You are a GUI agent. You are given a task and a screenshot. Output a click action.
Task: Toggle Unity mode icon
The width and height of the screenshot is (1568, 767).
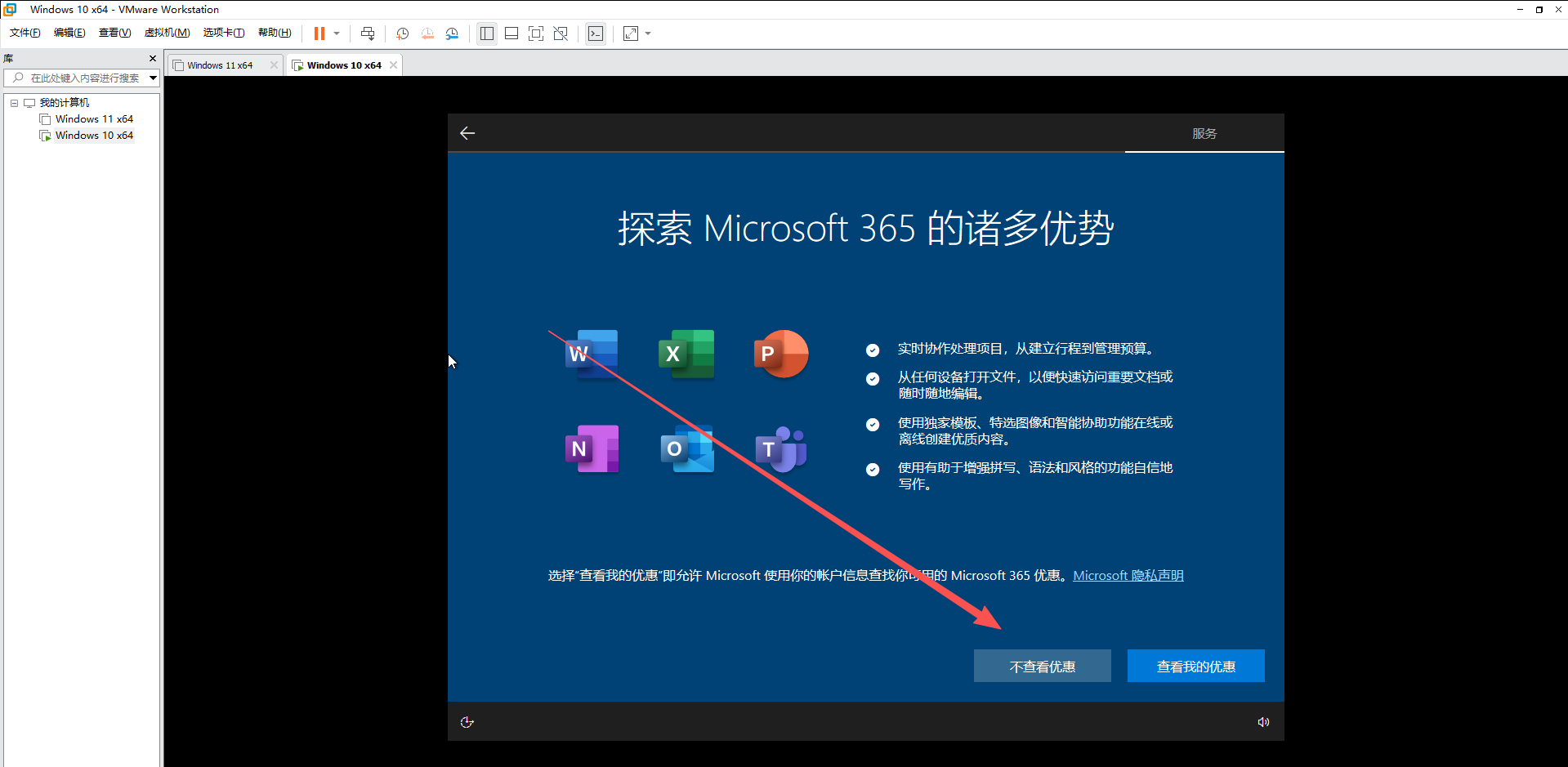click(561, 33)
